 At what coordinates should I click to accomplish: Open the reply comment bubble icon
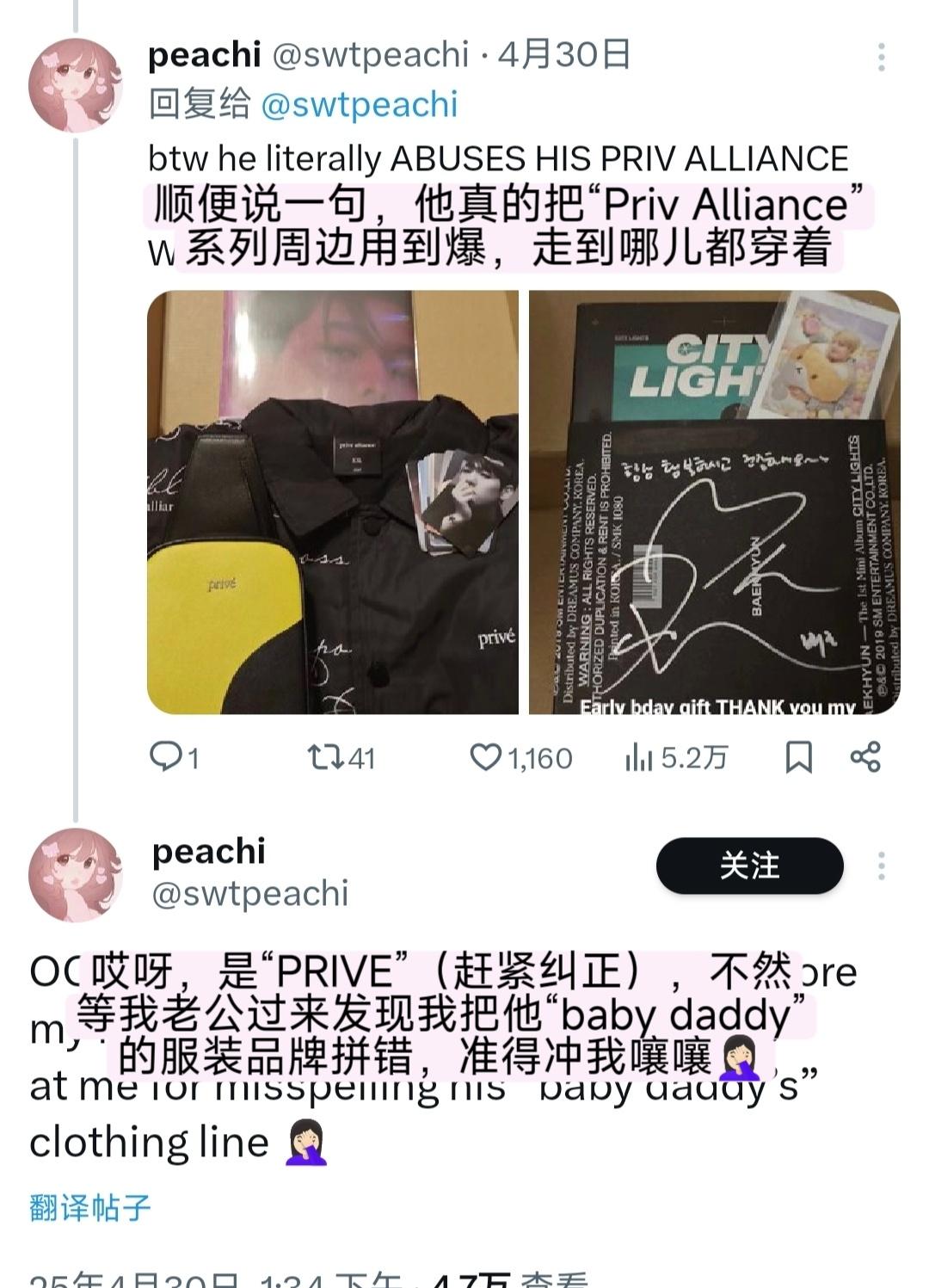pyautogui.click(x=163, y=756)
